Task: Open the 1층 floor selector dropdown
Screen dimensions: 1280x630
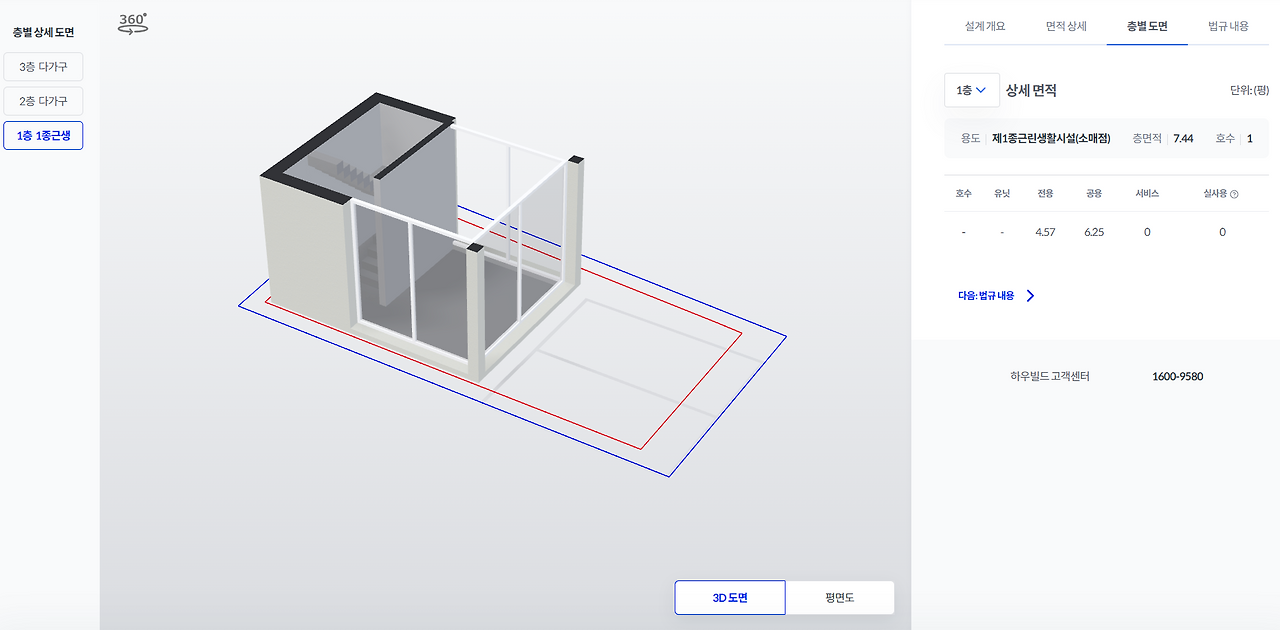Action: [x=970, y=89]
